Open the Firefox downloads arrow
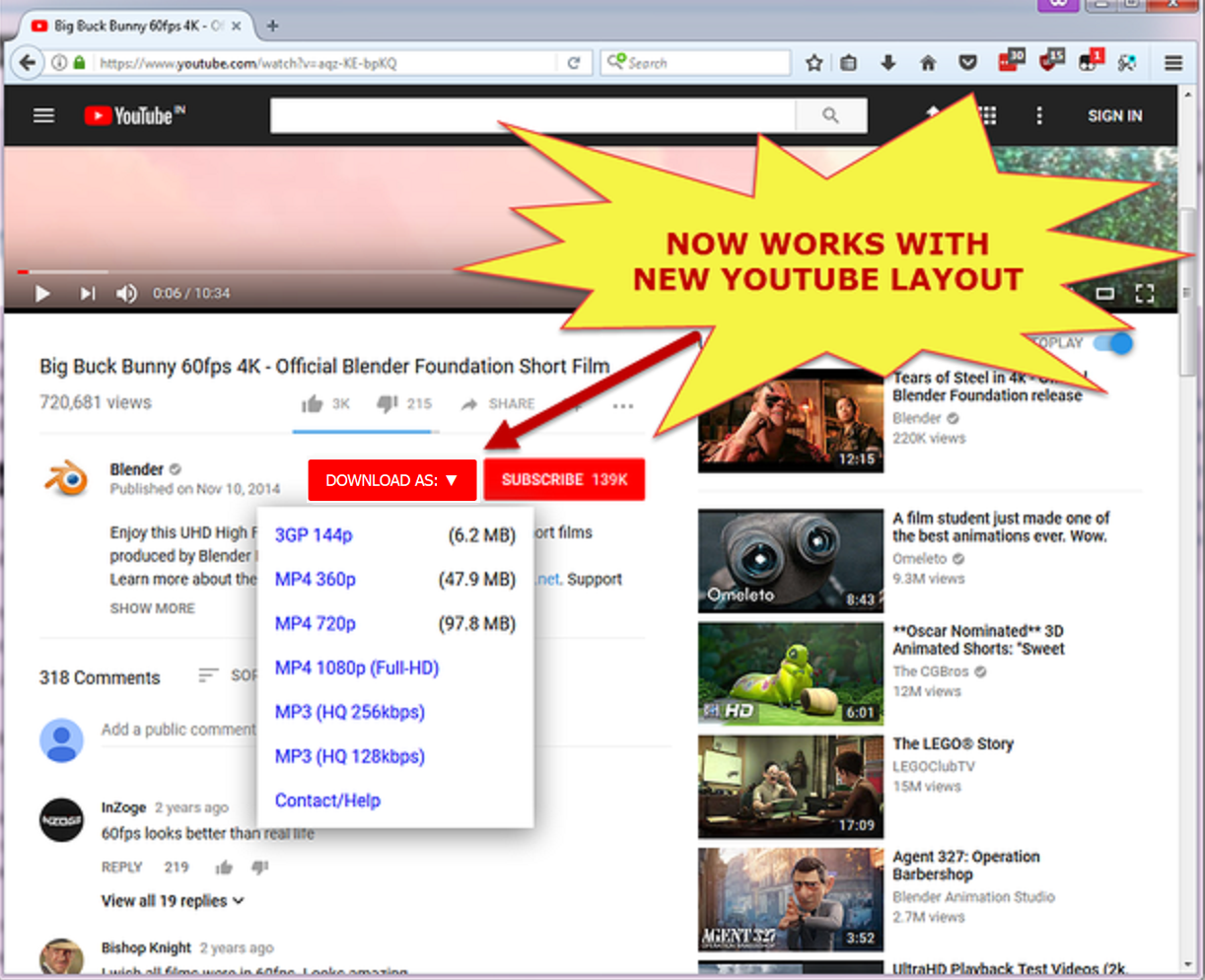This screenshot has width=1205, height=980. (x=887, y=63)
